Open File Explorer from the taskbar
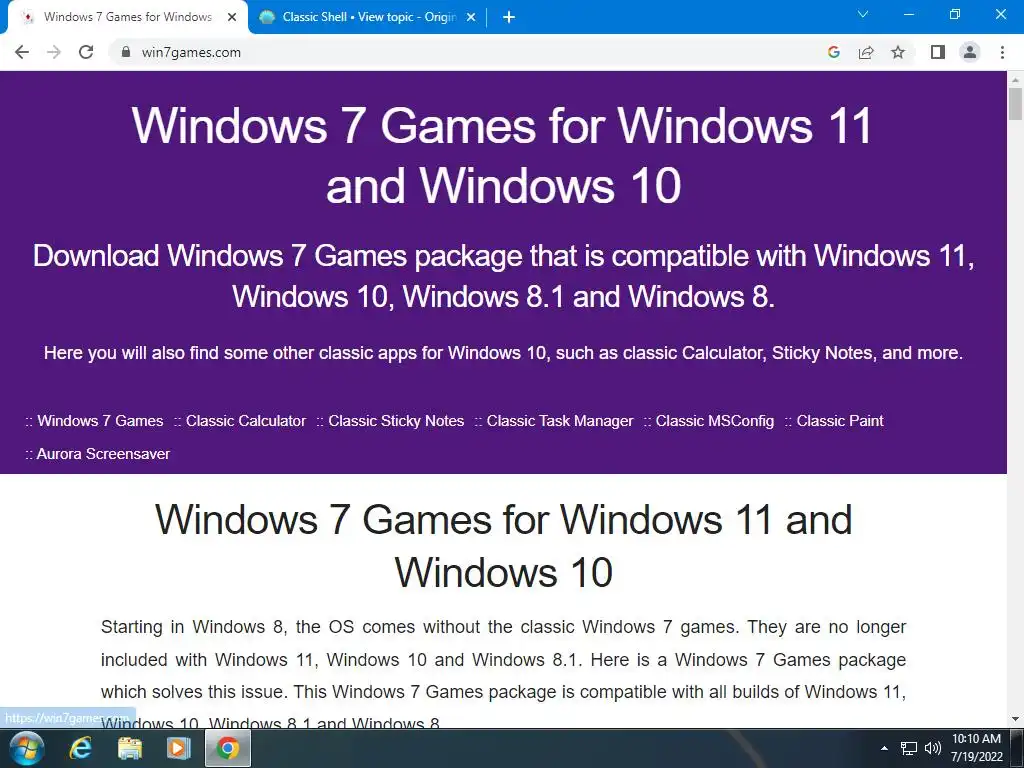 click(129, 748)
